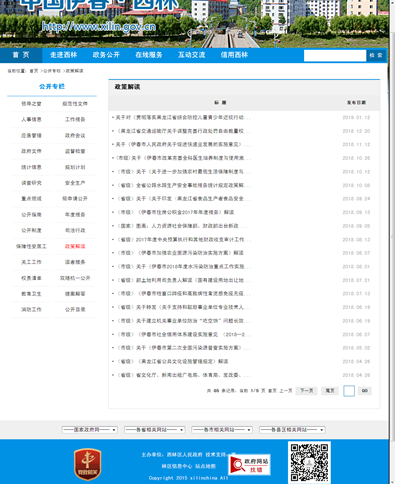Viewport: 395px width, 484px height.
Task: Open the www.xilin.gov.cn banner URL
Action: point(99,27)
